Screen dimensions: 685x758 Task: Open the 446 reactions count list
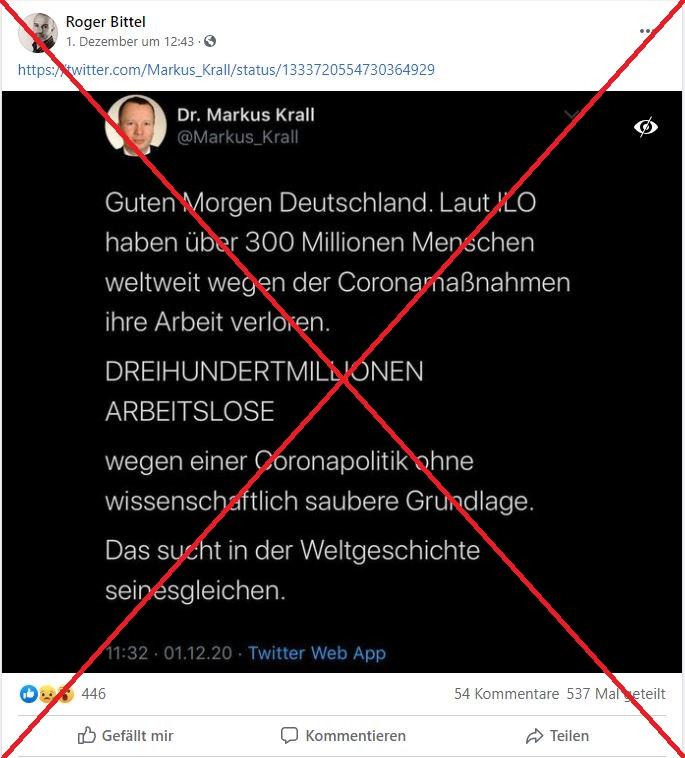click(94, 694)
